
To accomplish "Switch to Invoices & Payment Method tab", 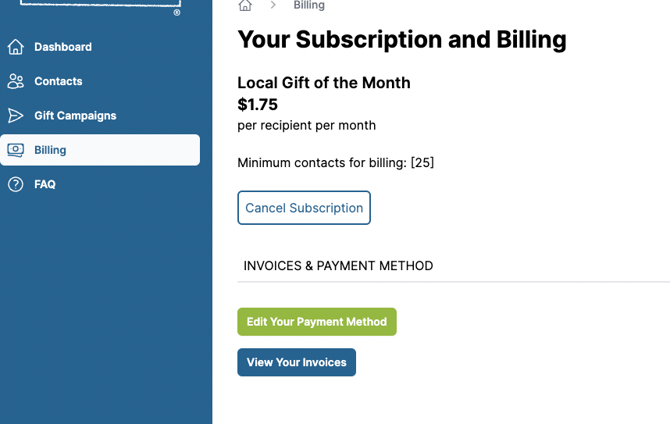I will pos(338,266).
